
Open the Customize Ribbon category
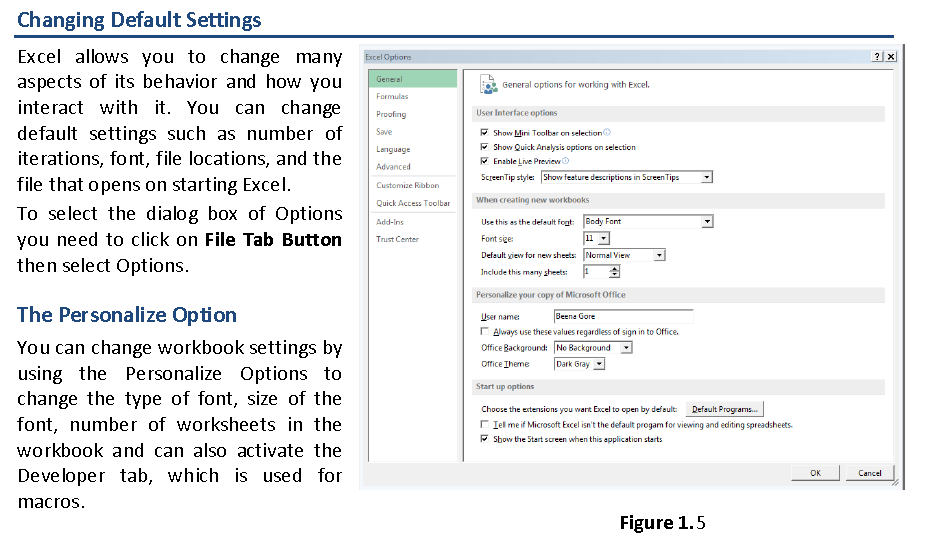tap(407, 185)
